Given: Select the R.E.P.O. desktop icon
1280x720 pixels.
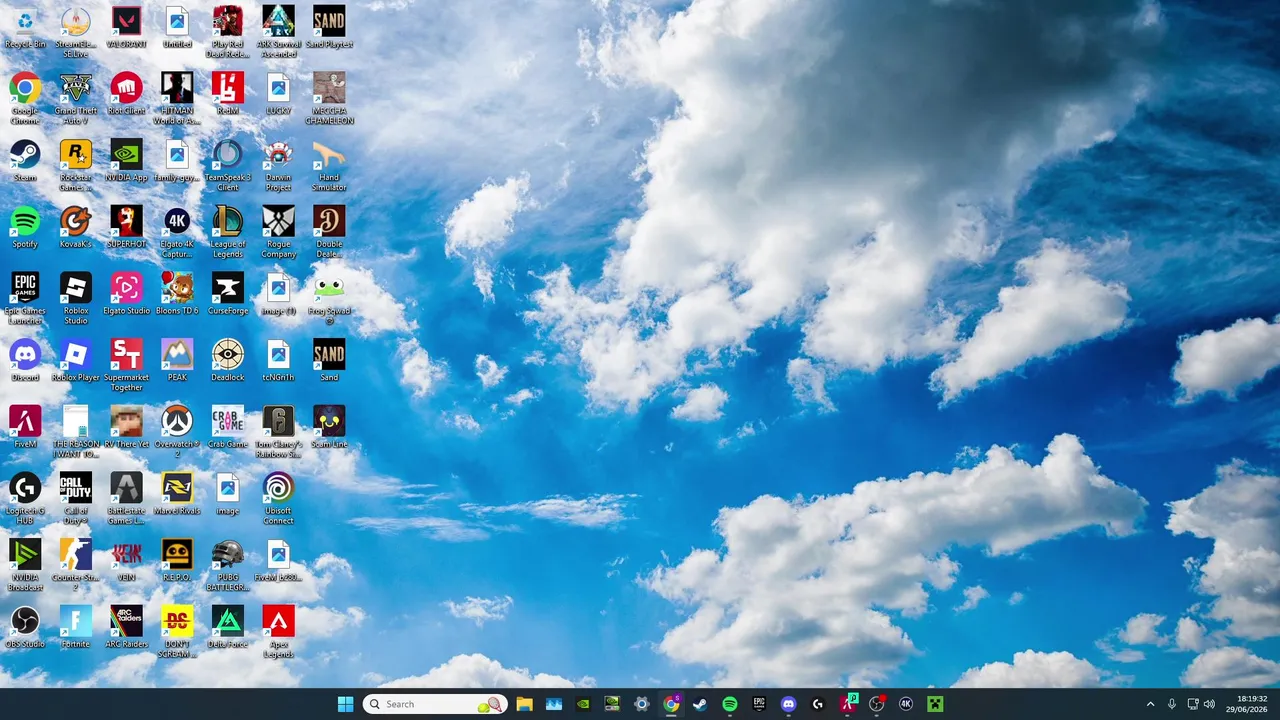Looking at the screenshot, I should 177,562.
